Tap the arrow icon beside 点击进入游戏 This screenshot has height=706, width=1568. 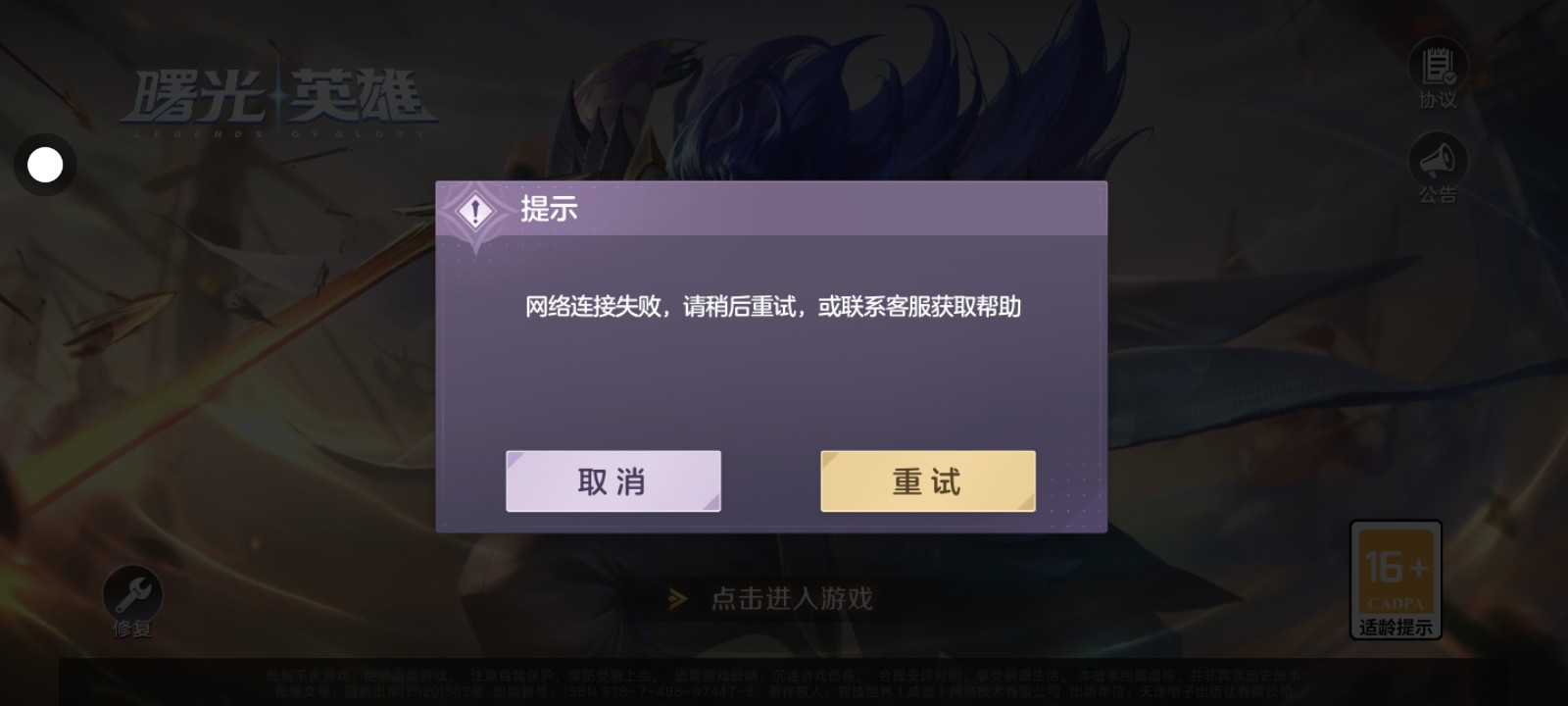[x=677, y=598]
